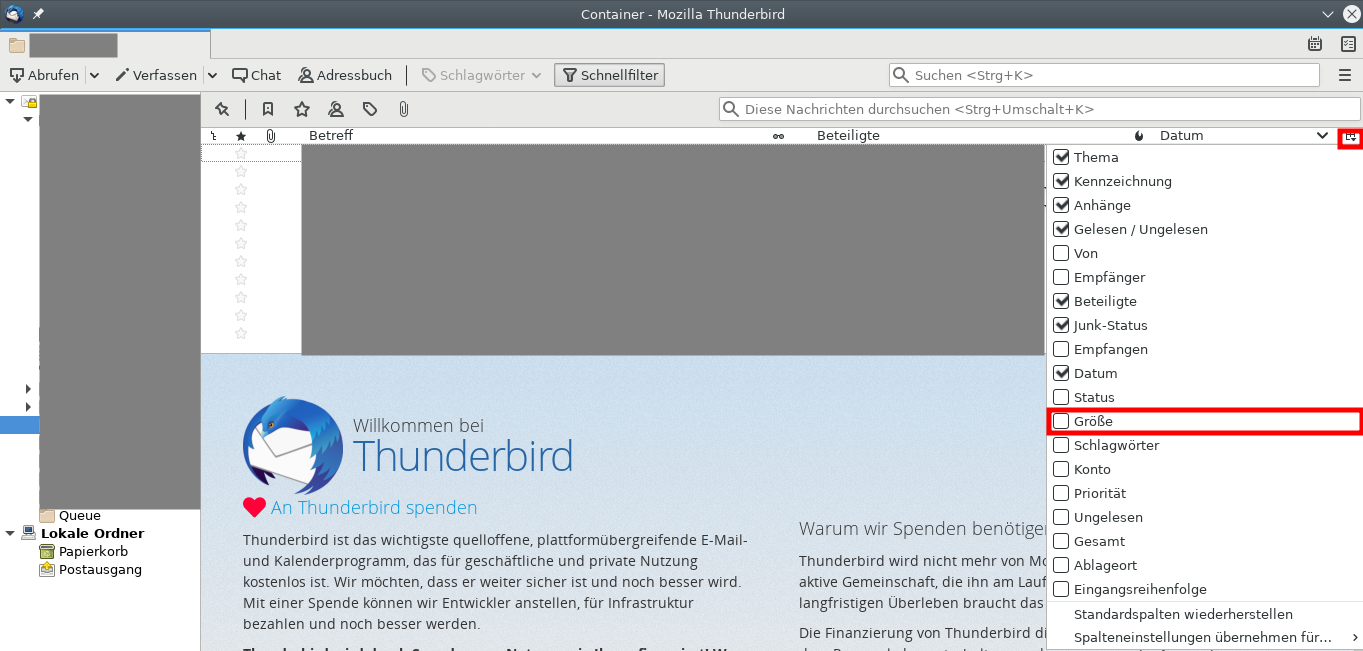Enable the Status column
1363x651 pixels.
click(x=1204, y=397)
